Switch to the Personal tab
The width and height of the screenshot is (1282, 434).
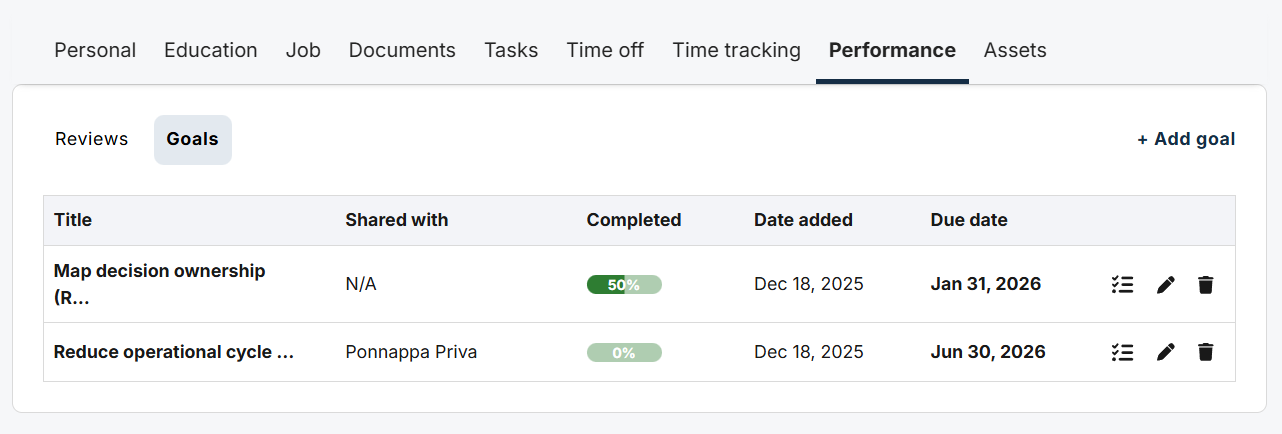point(95,50)
